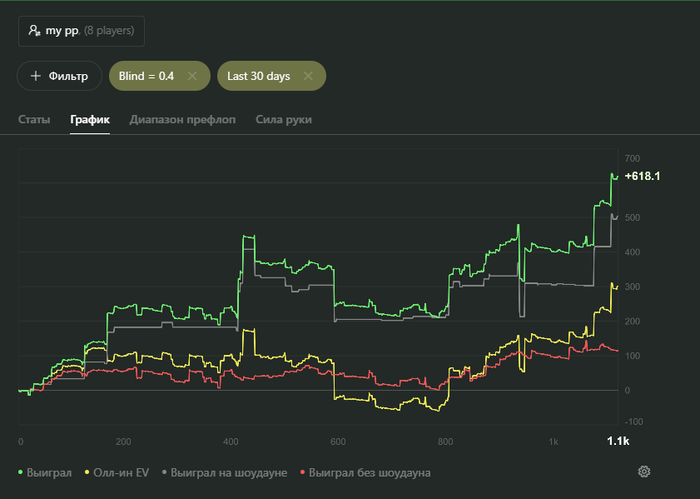Click the plus icon for Фильтр
This screenshot has height=499, width=700.
click(x=36, y=76)
